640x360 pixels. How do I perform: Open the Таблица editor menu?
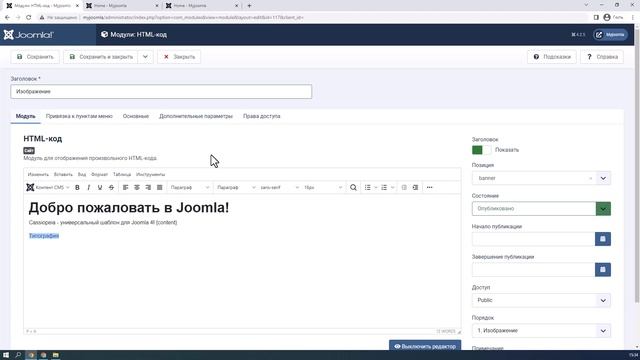coord(122,174)
